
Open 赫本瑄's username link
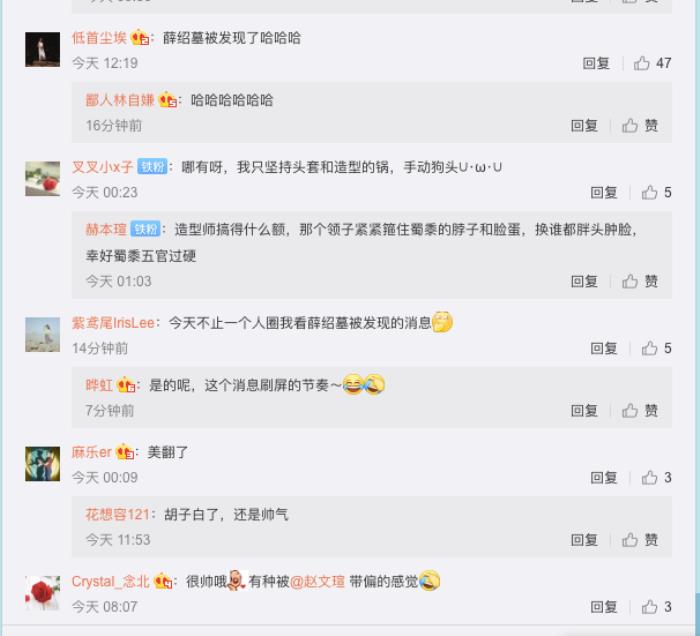point(106,229)
